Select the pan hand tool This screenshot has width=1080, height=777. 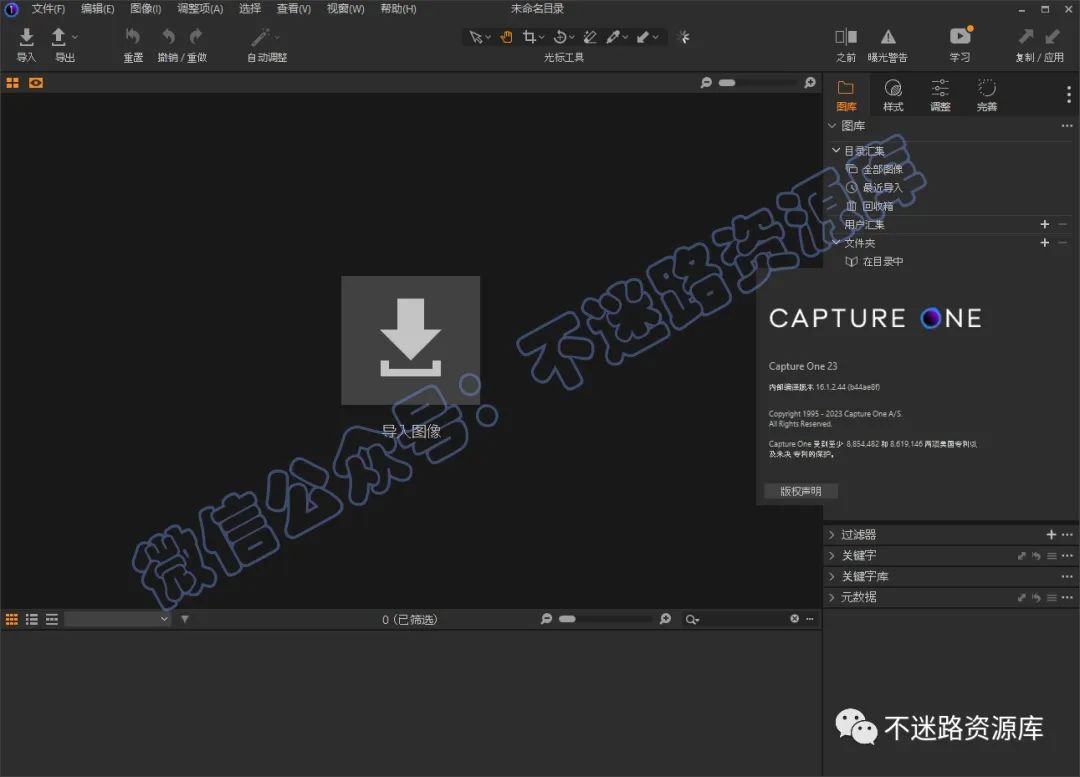pyautogui.click(x=506, y=37)
